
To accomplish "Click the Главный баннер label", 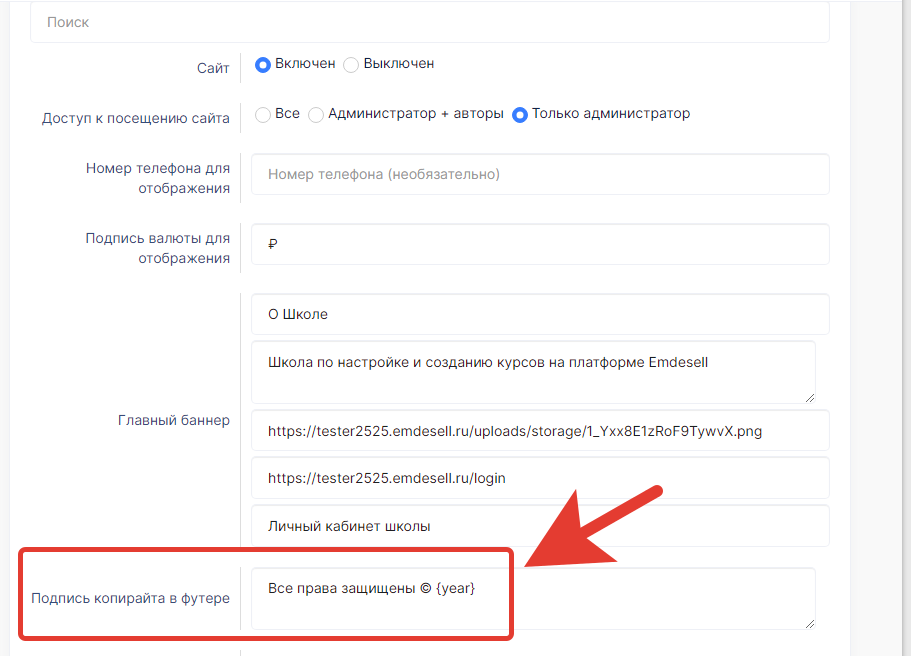I will coord(174,420).
